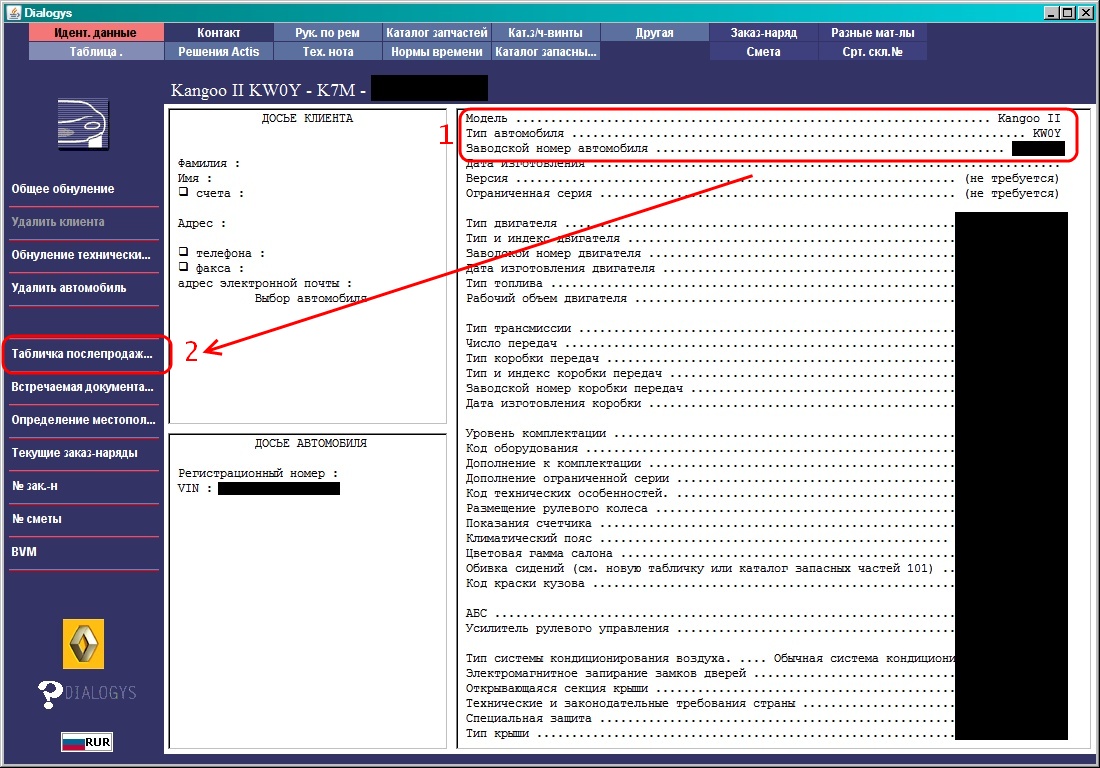Click Усилитель рулевого управления row
The image size is (1100, 768).
710,628
